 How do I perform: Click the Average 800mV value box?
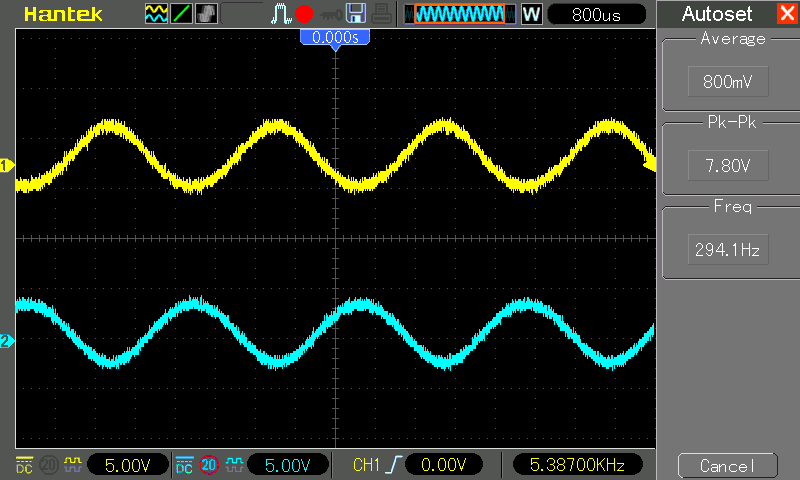(x=728, y=81)
